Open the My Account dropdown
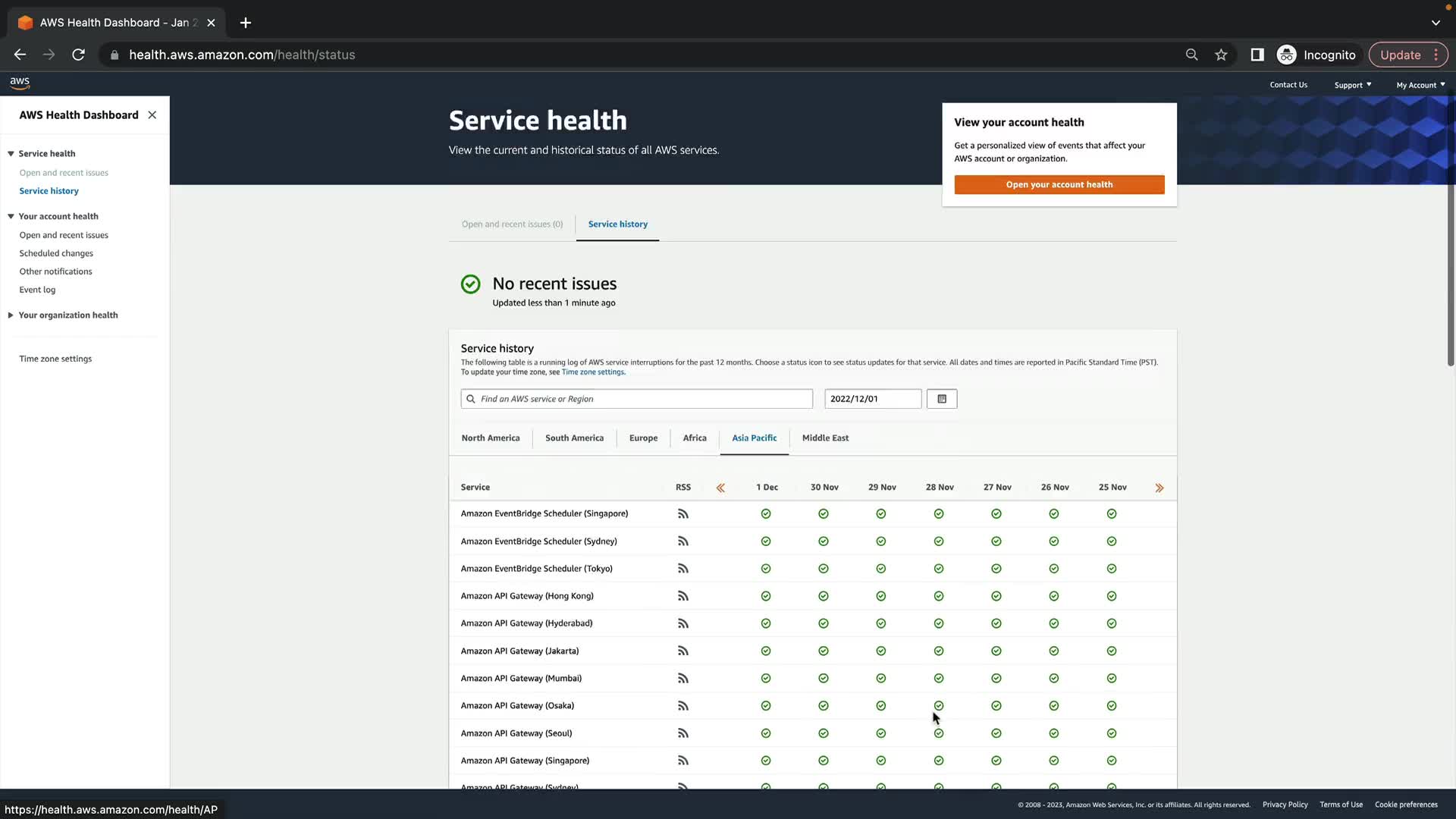 (1420, 85)
